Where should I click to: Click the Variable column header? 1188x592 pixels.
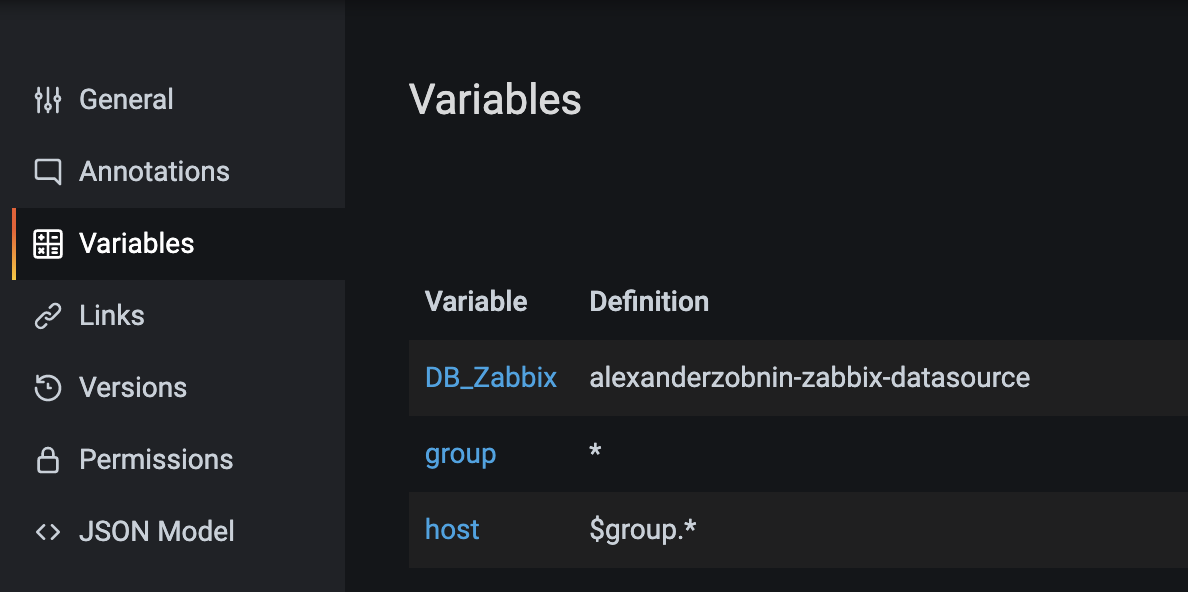coord(476,302)
